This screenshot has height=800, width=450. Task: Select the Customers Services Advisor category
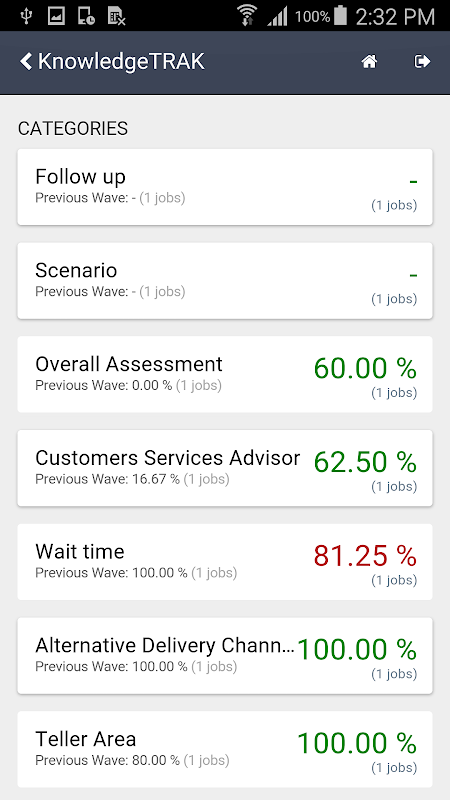coord(225,468)
